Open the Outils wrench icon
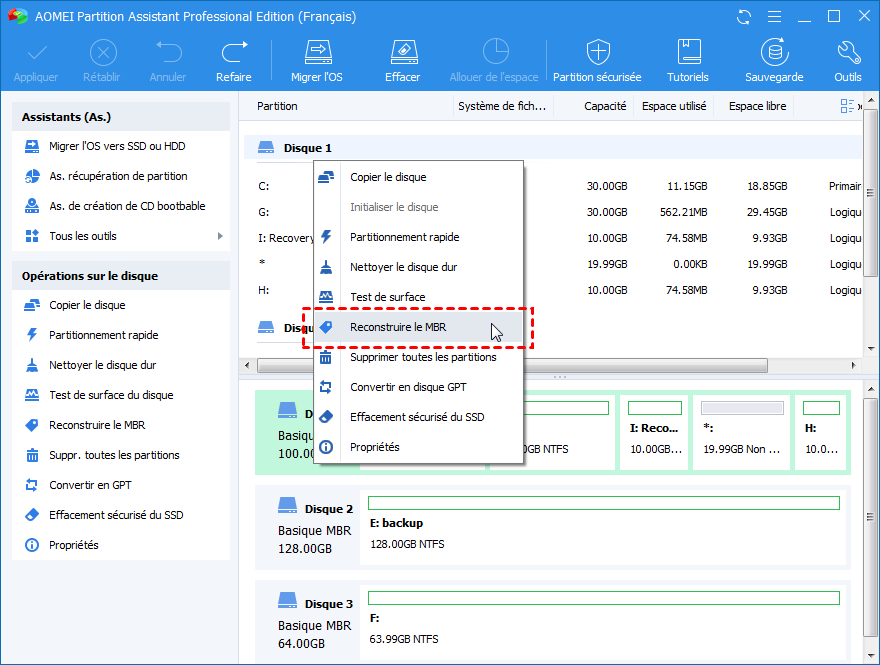This screenshot has width=880, height=665. point(848,52)
